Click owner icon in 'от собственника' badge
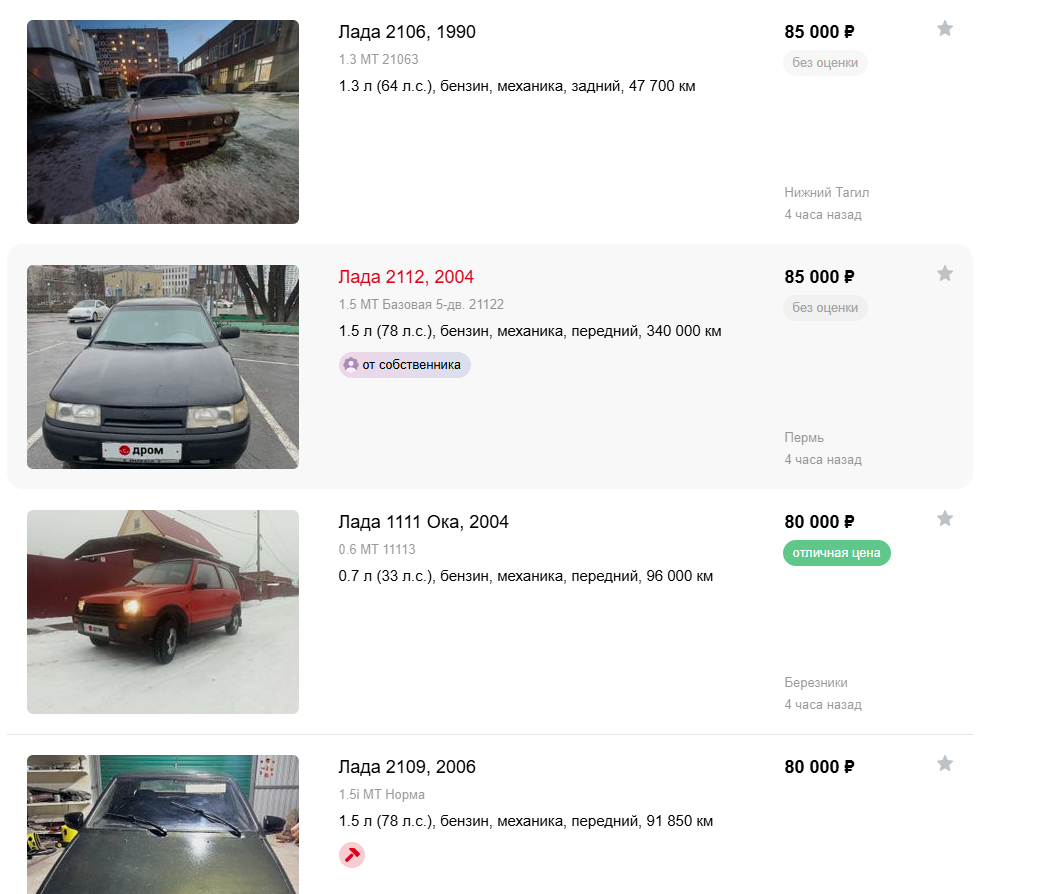 [x=350, y=365]
